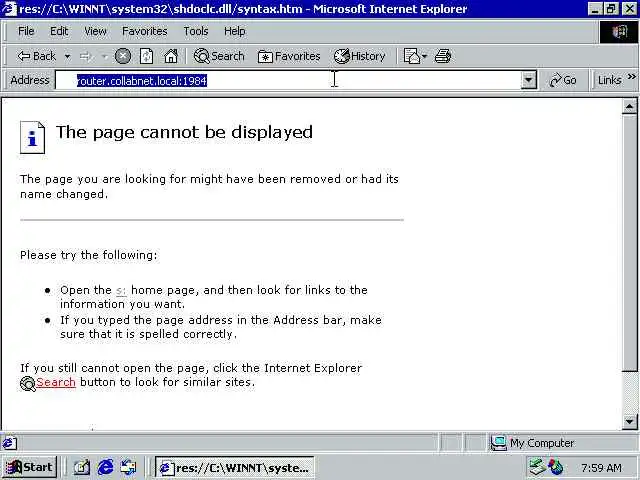Click the heading 'The page cannot be displayed'
Image resolution: width=640 pixels, height=480 pixels.
coord(184,133)
